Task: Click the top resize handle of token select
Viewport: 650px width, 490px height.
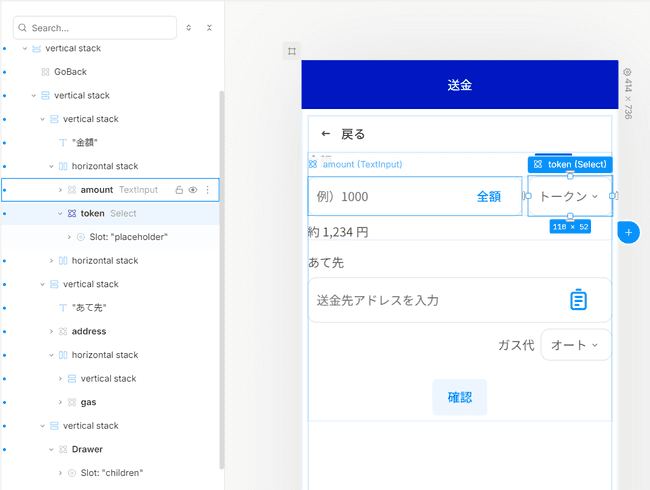Action: [570, 176]
